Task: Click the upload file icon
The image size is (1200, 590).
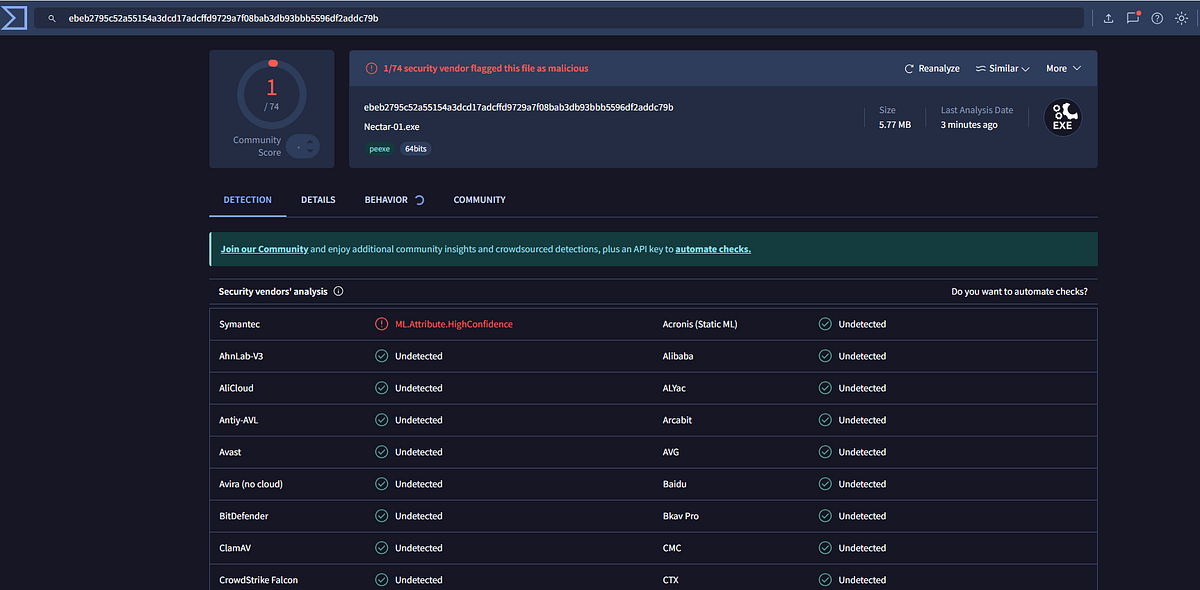Action: pyautogui.click(x=1108, y=18)
